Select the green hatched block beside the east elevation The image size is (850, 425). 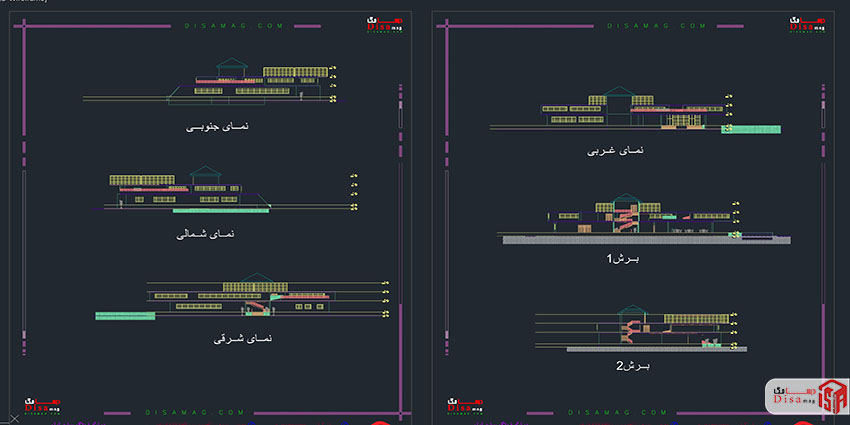(125, 315)
